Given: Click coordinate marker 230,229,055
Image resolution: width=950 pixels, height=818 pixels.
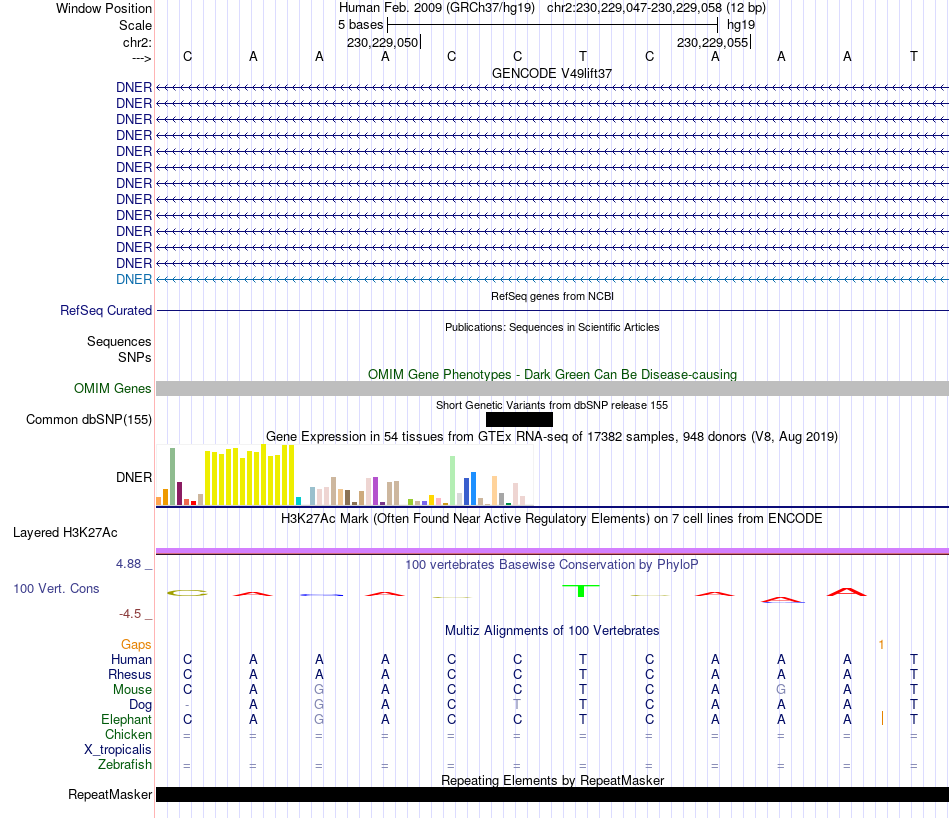Looking at the screenshot, I should [713, 42].
